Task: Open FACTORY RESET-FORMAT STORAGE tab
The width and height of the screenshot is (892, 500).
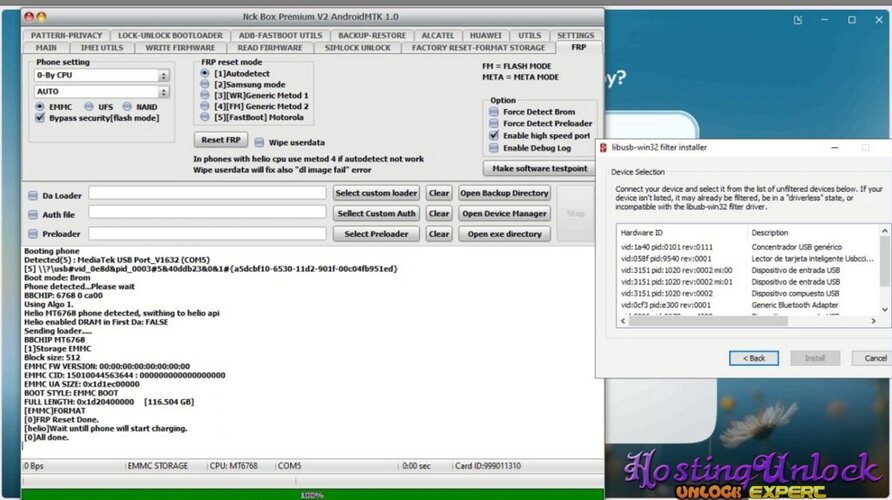Action: pos(478,48)
